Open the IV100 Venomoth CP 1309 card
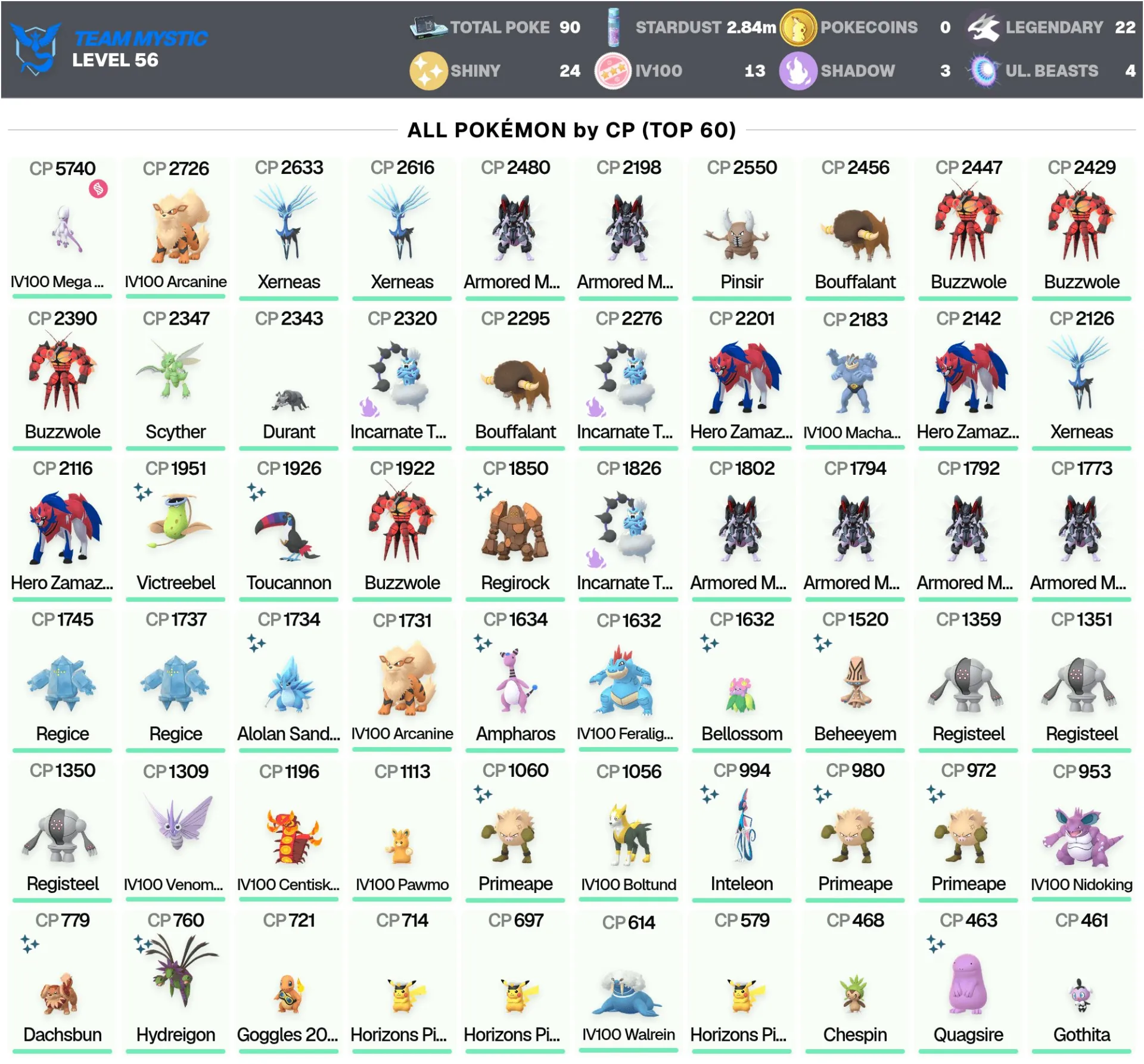This screenshot has width=1144, height=1064. tap(176, 832)
